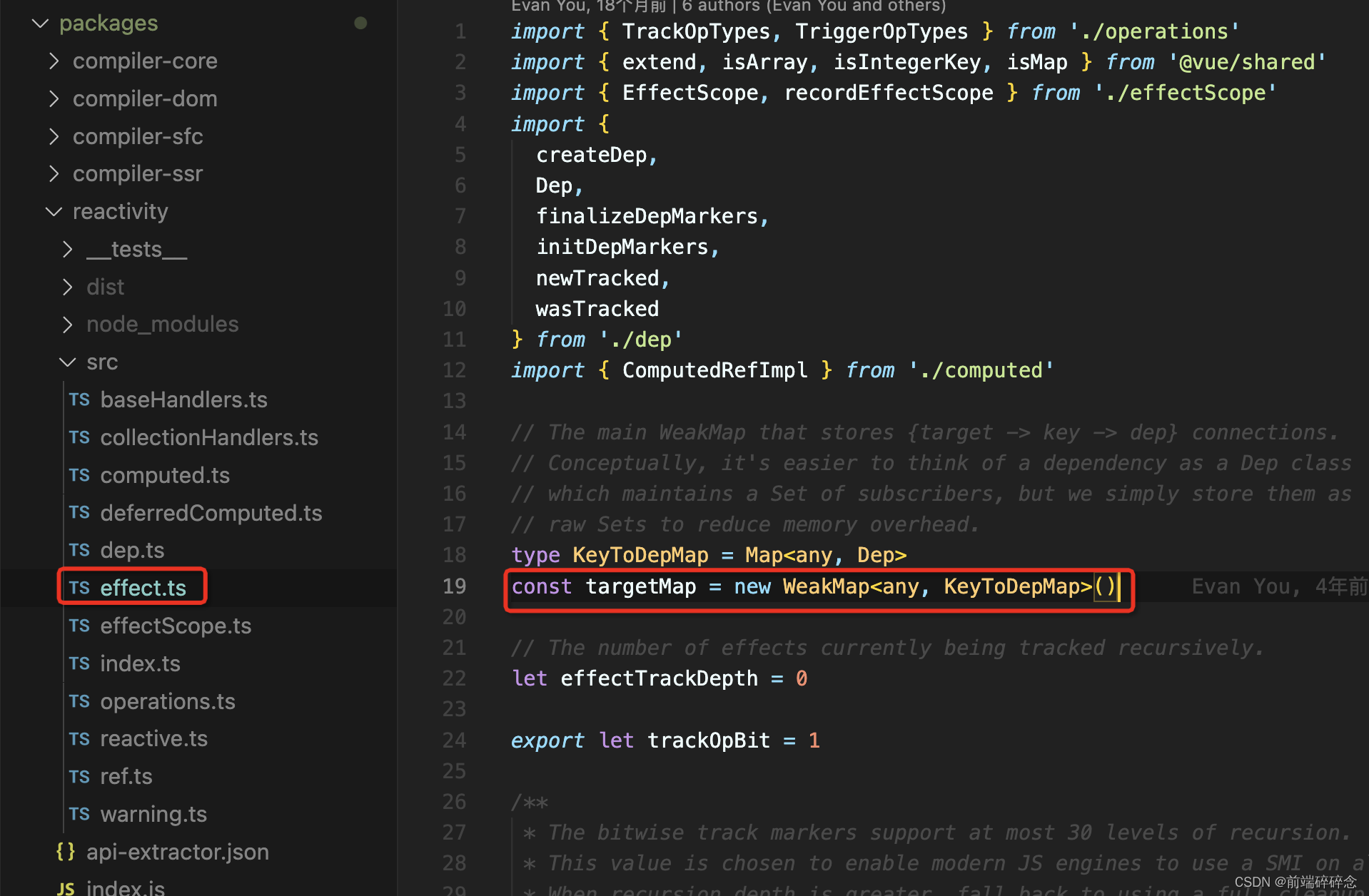Screen dimensions: 1369x896
Task: Select the compiler-sfc folder name
Action: (138, 136)
